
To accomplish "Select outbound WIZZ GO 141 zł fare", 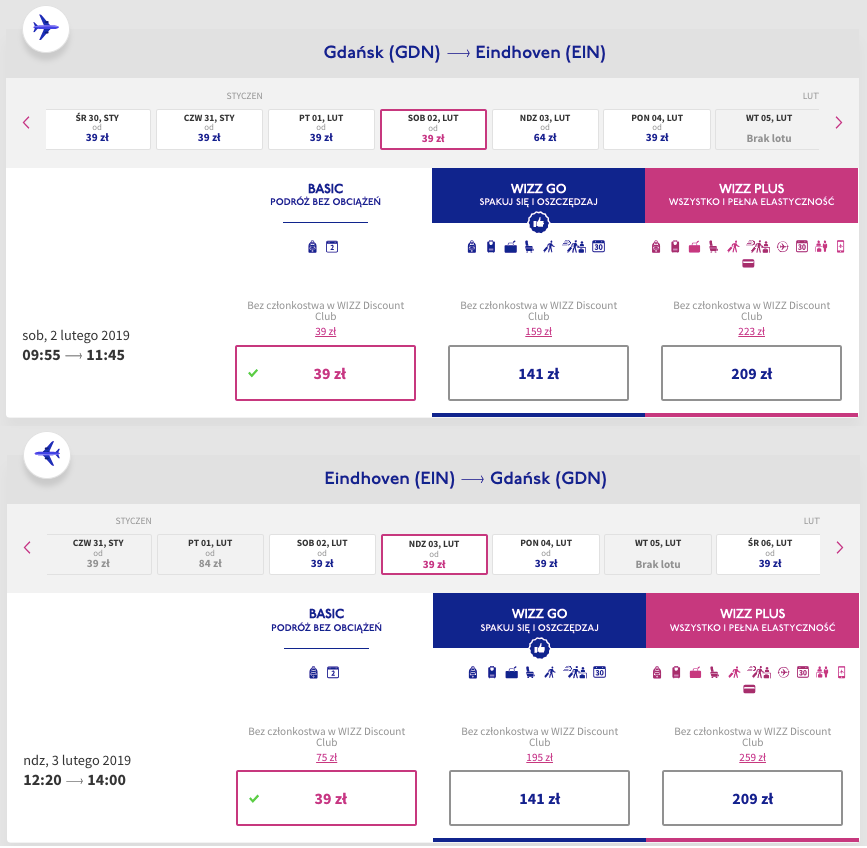I will pyautogui.click(x=539, y=373).
